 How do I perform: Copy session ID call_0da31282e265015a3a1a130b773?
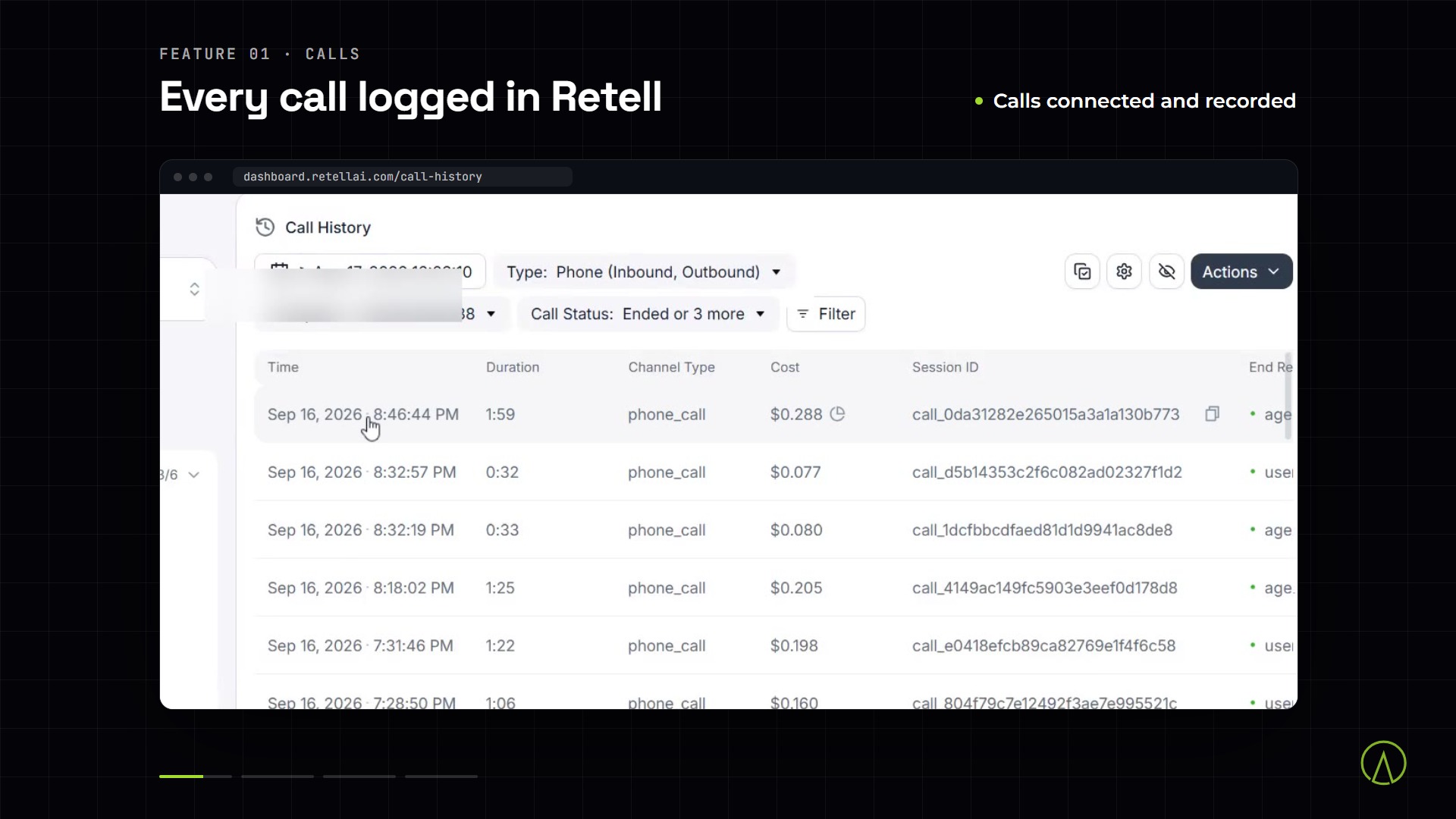tap(1212, 414)
